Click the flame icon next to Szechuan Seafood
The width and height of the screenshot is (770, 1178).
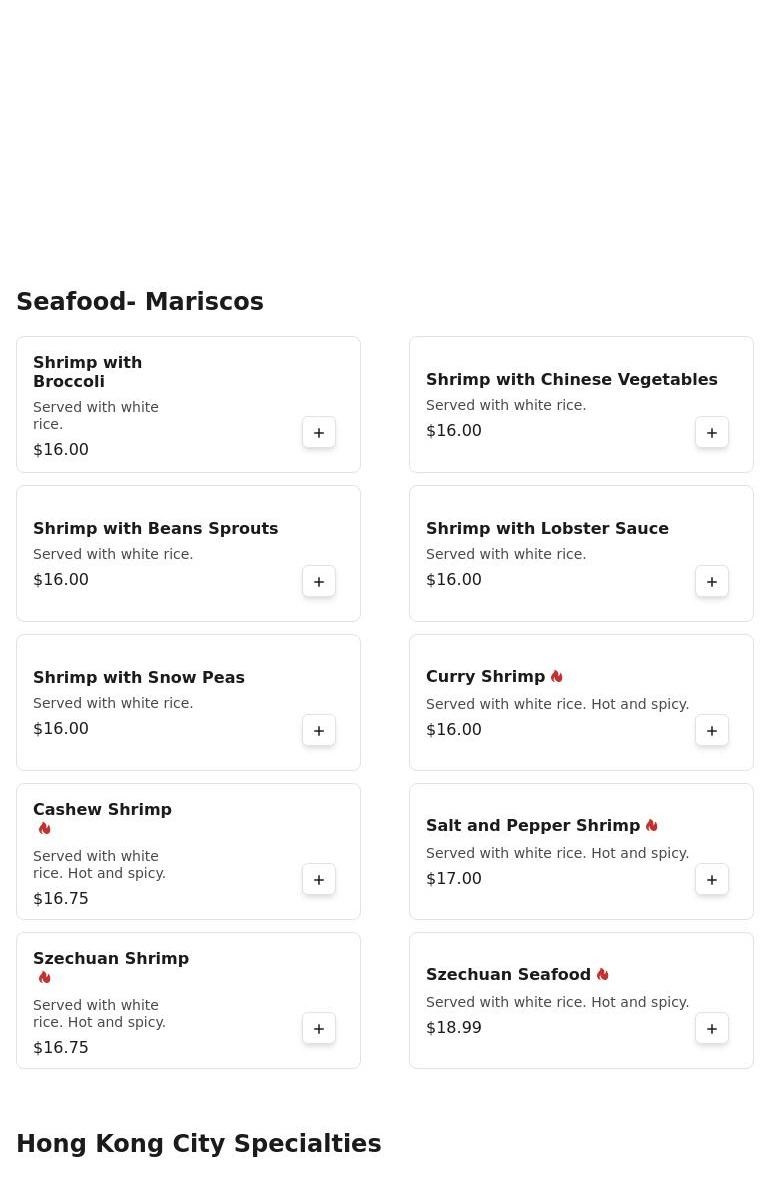pos(603,975)
